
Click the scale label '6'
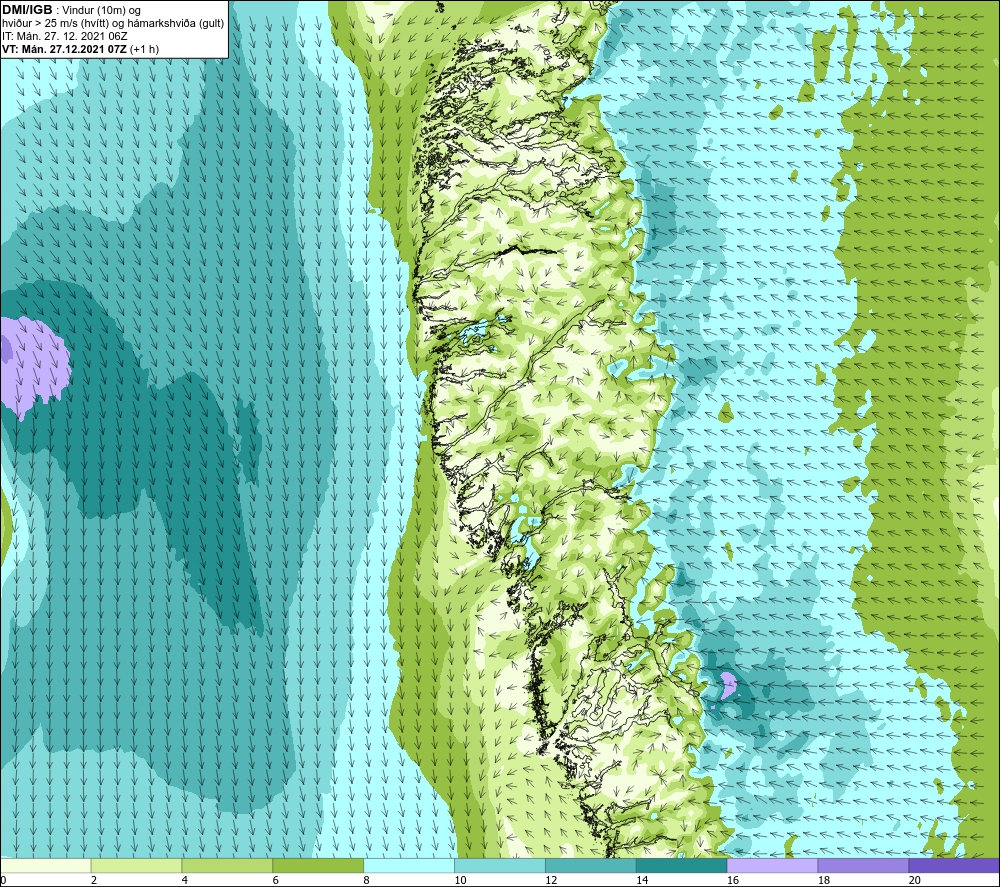[x=276, y=880]
